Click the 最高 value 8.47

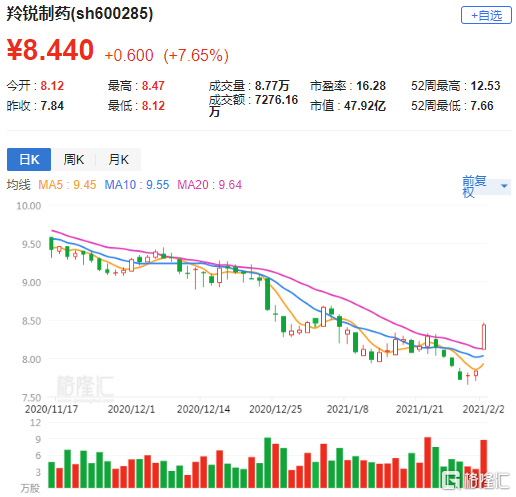point(153,86)
